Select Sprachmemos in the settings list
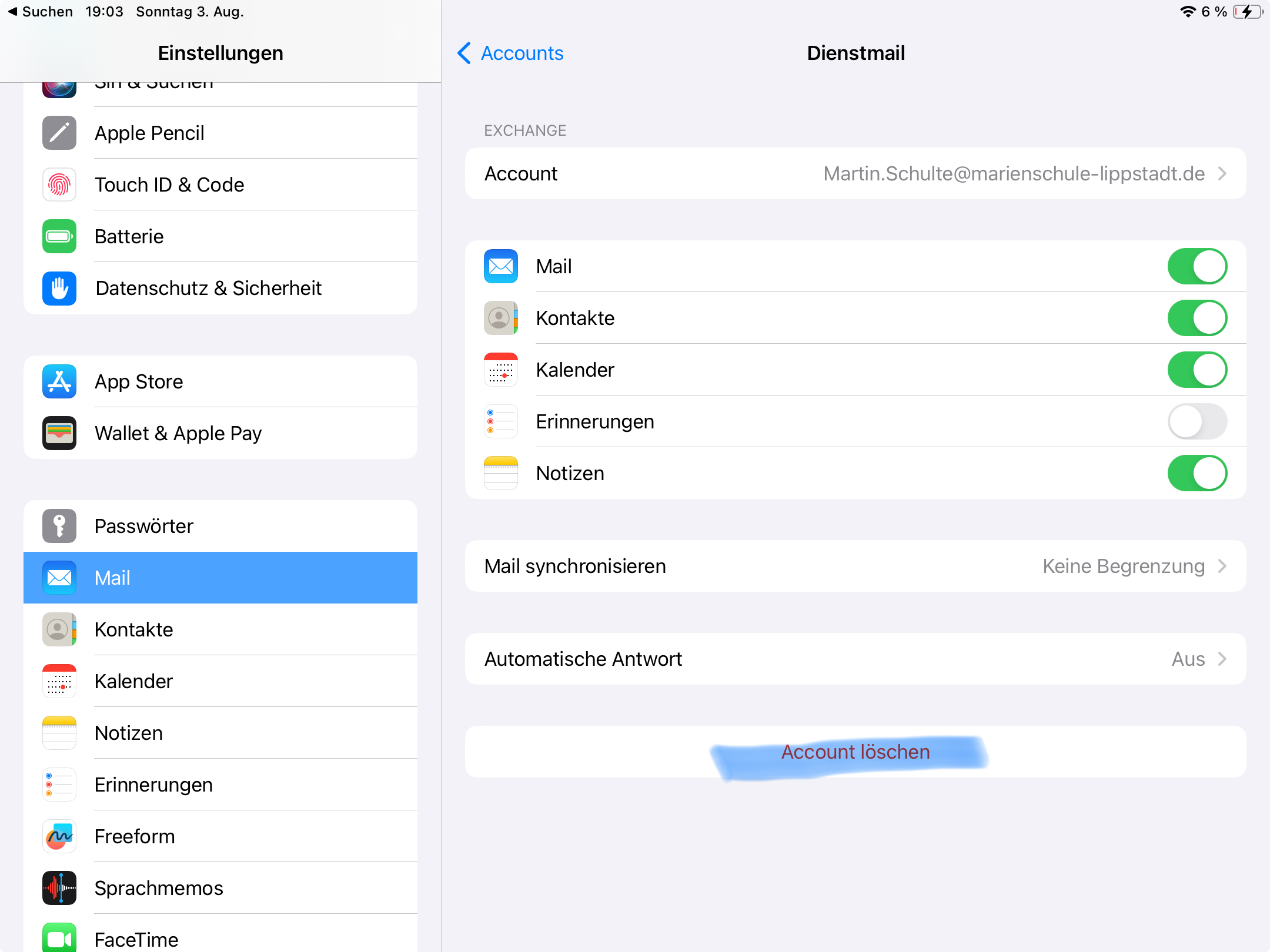This screenshot has width=1270, height=952. click(x=220, y=888)
